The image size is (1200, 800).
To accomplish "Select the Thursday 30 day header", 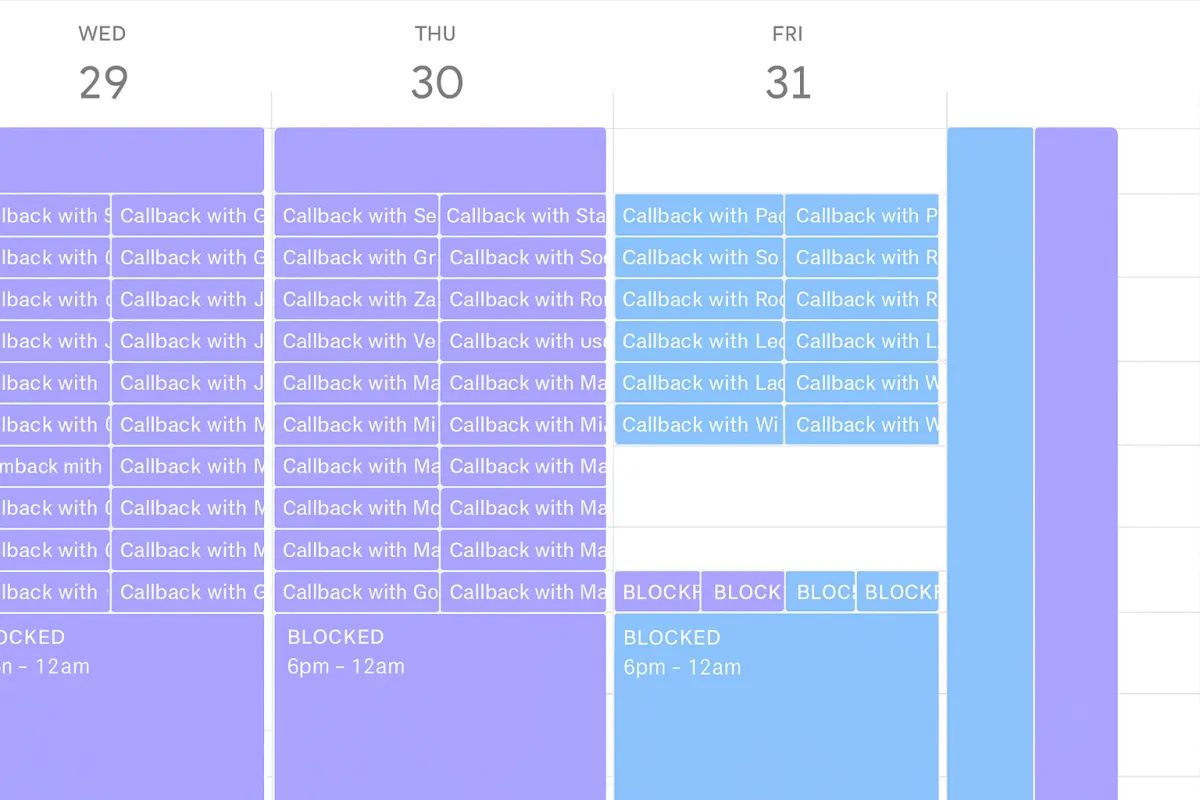I will click(436, 65).
